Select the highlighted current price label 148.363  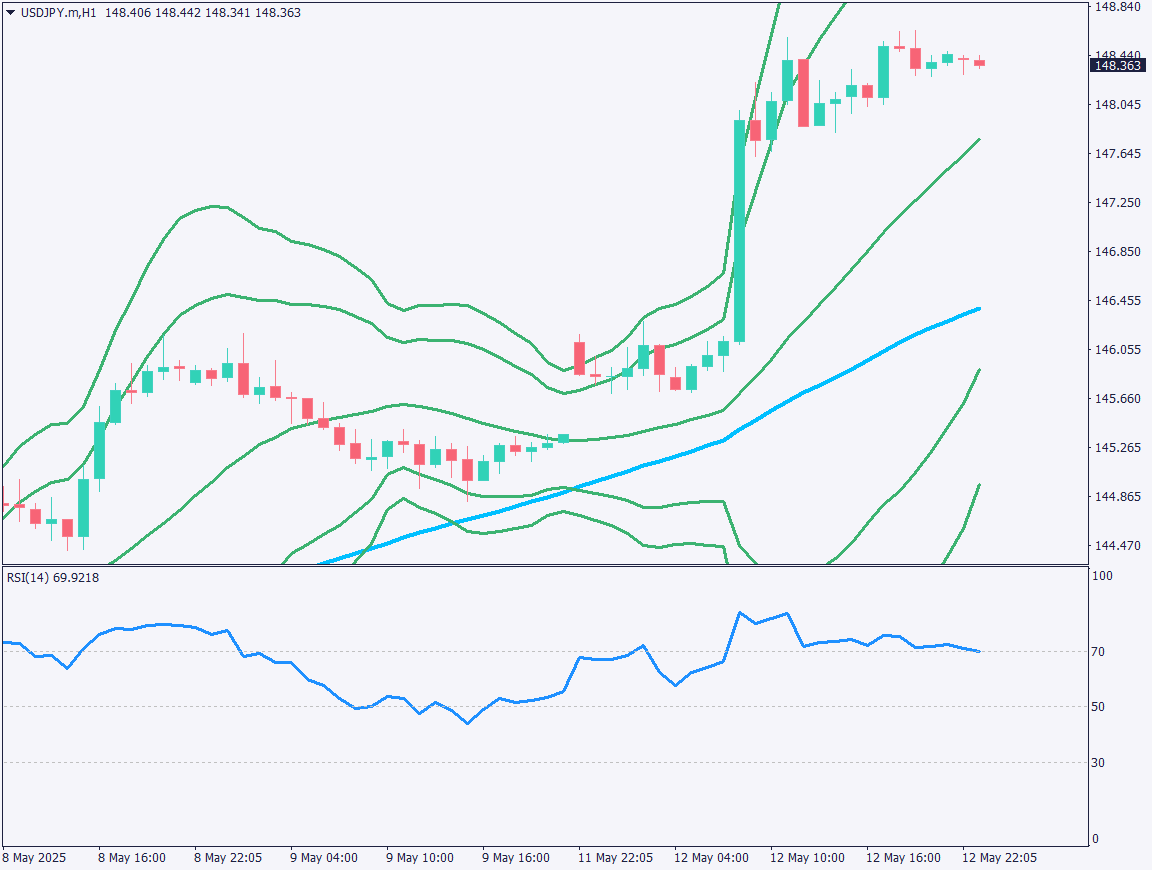point(1117,66)
